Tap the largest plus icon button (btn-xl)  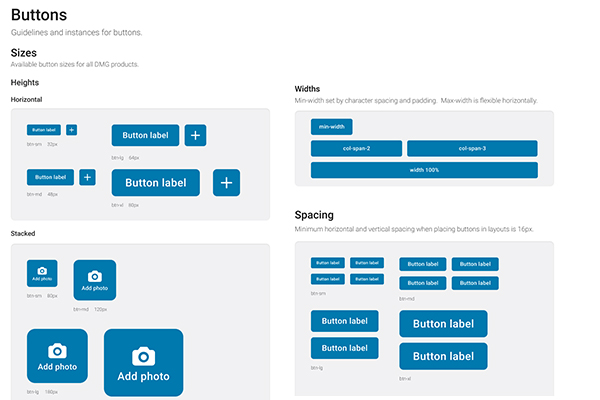[226, 182]
